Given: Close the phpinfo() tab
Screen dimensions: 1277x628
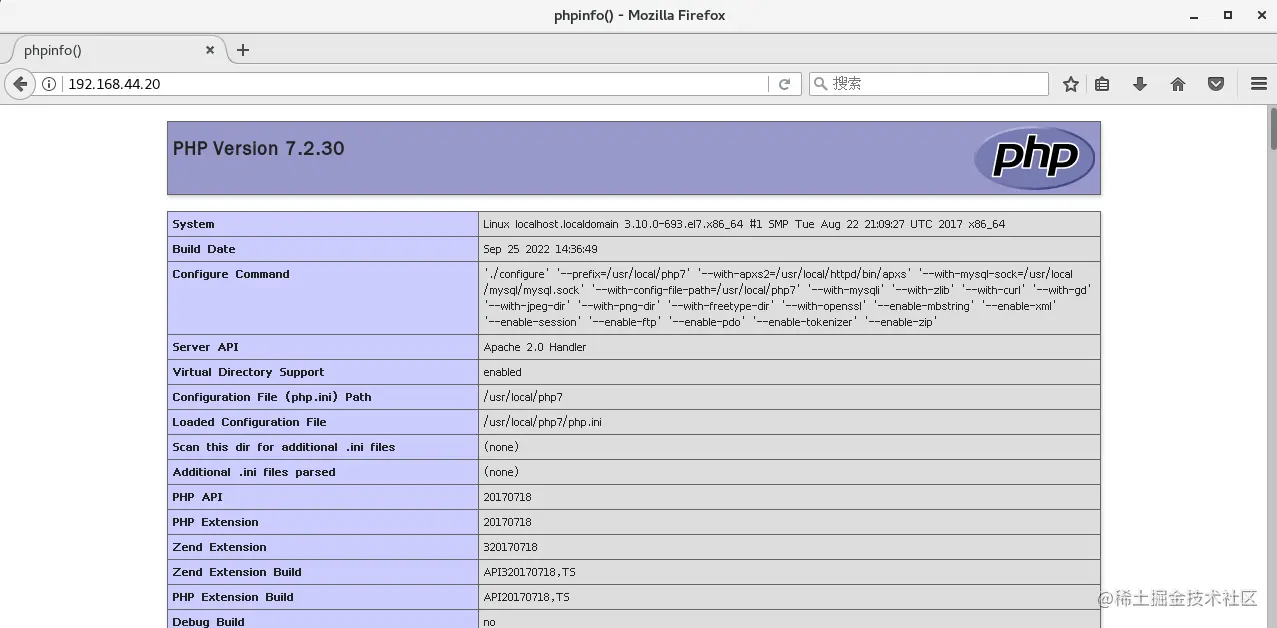Looking at the screenshot, I should (x=210, y=50).
